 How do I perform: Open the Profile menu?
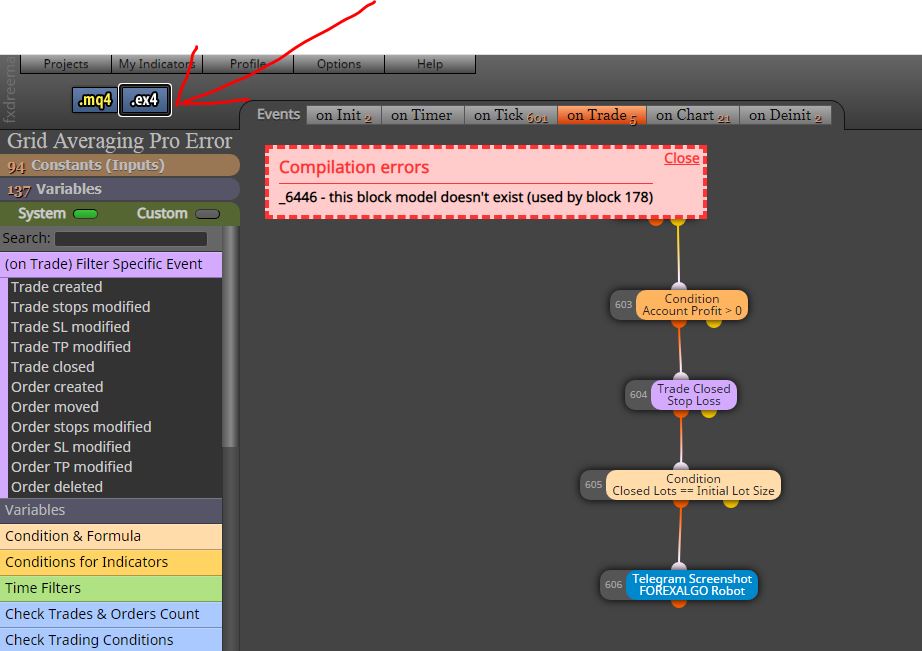(x=248, y=64)
